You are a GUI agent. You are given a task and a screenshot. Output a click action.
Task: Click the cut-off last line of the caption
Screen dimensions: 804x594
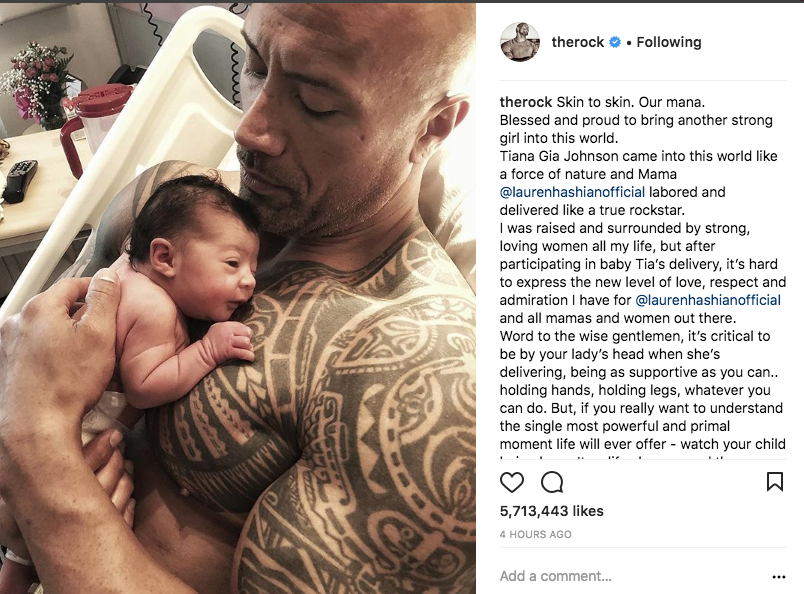643,456
